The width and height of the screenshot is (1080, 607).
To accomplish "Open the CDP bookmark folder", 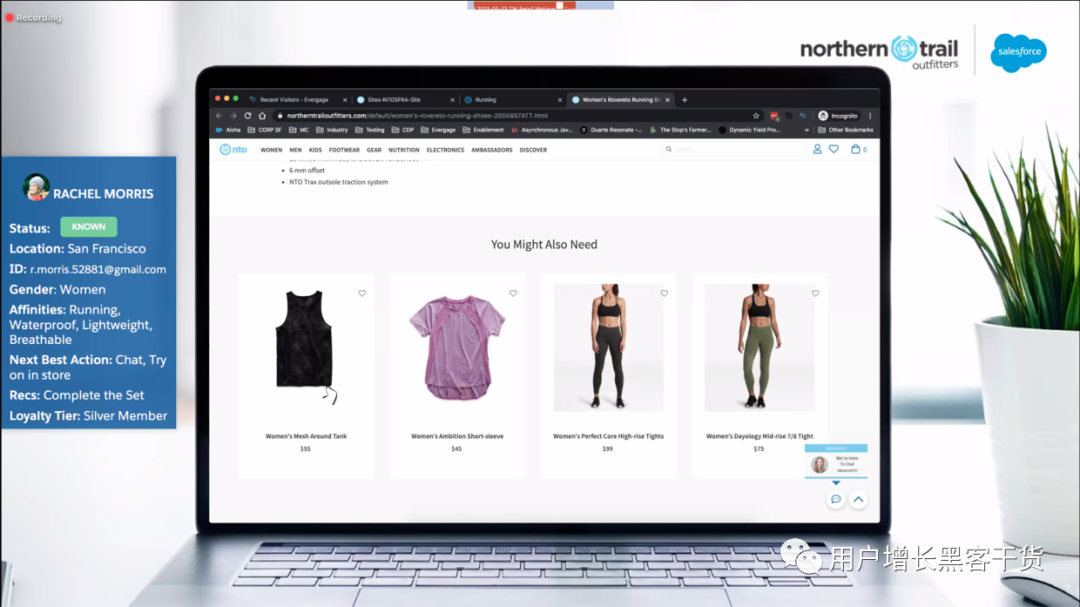I will click(403, 130).
